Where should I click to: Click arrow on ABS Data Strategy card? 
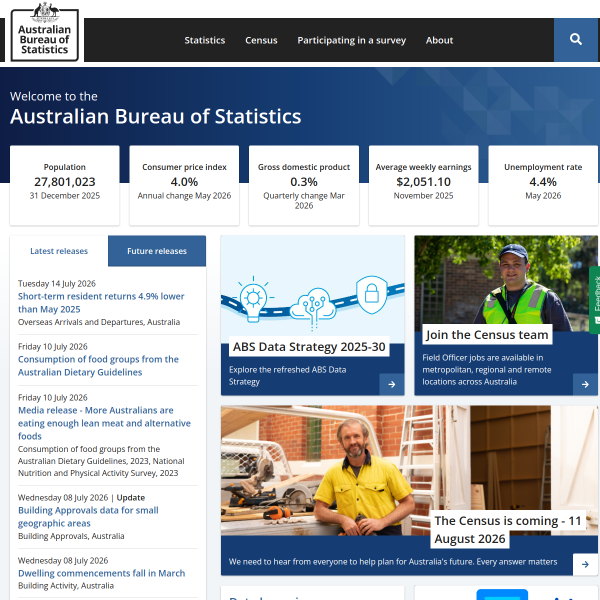tap(391, 385)
